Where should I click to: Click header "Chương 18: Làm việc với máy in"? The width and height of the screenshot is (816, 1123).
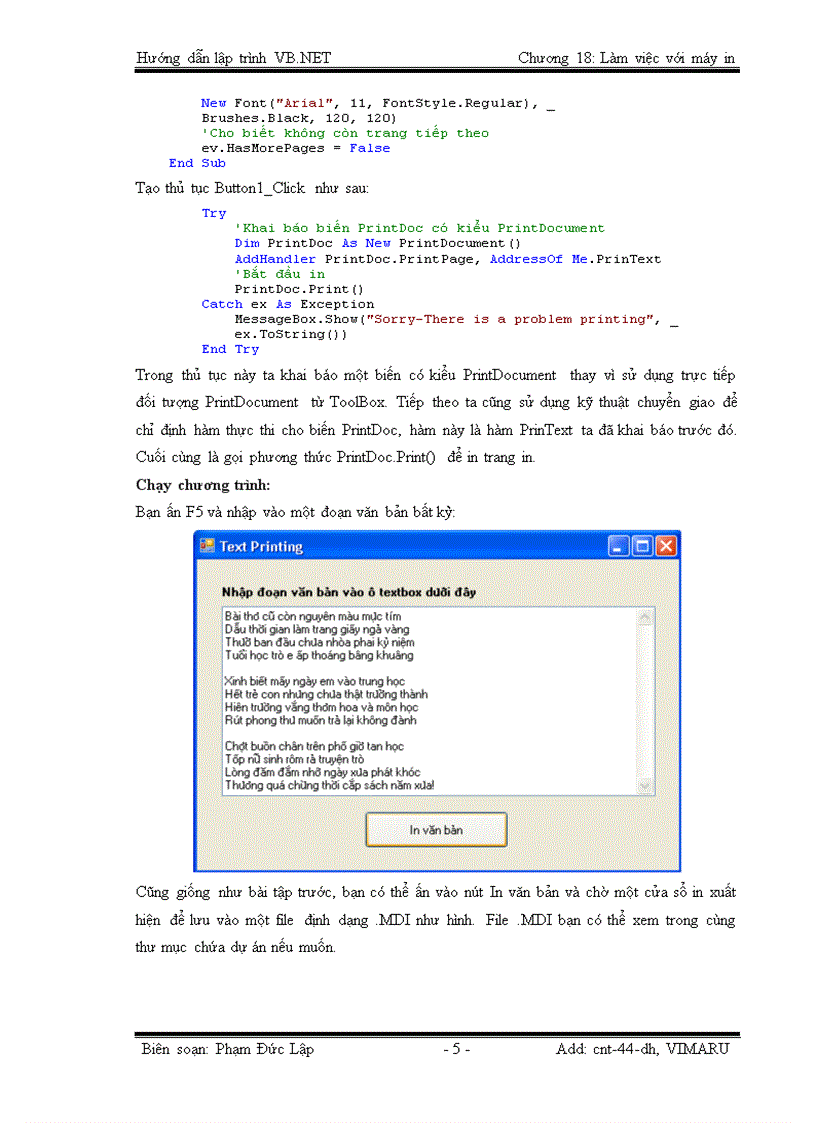click(626, 58)
